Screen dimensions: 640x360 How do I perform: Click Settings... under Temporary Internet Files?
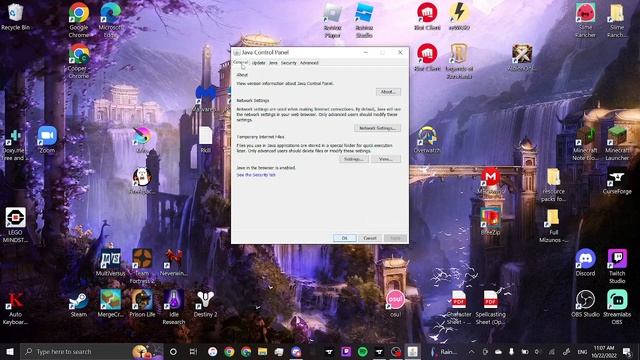point(353,159)
